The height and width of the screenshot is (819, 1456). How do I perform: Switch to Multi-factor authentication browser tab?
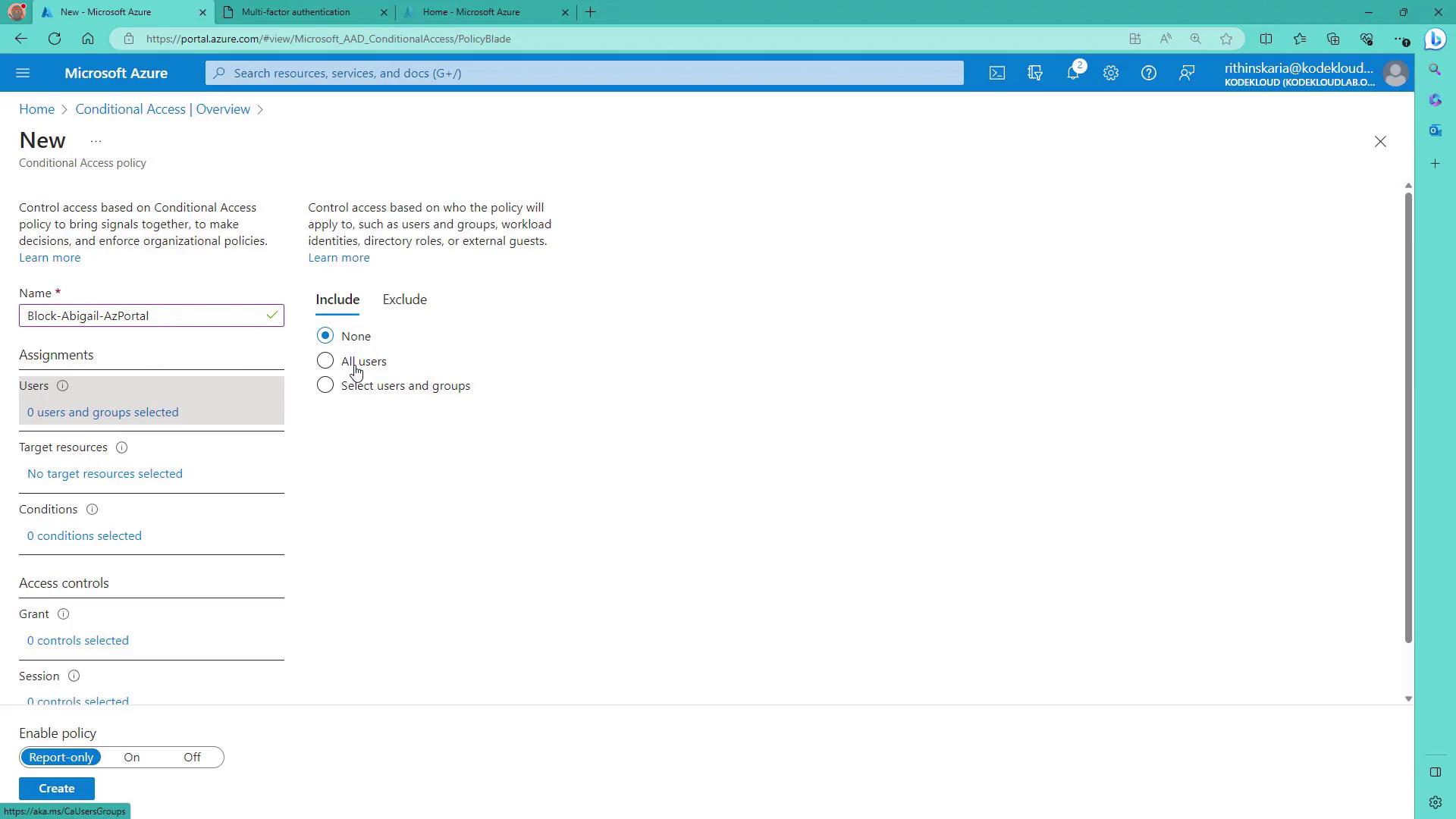pyautogui.click(x=296, y=12)
